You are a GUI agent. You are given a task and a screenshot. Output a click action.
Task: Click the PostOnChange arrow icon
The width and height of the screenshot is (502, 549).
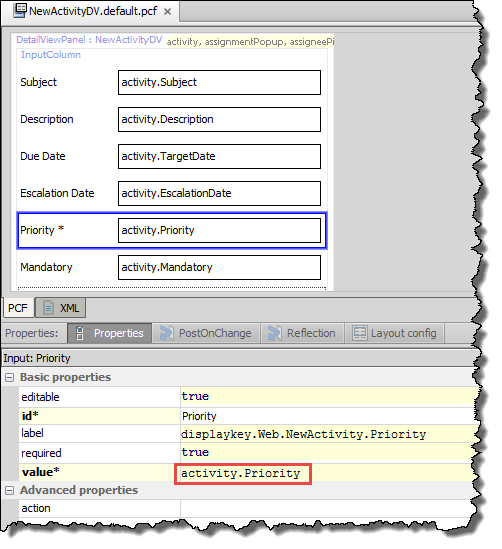pyautogui.click(x=167, y=333)
